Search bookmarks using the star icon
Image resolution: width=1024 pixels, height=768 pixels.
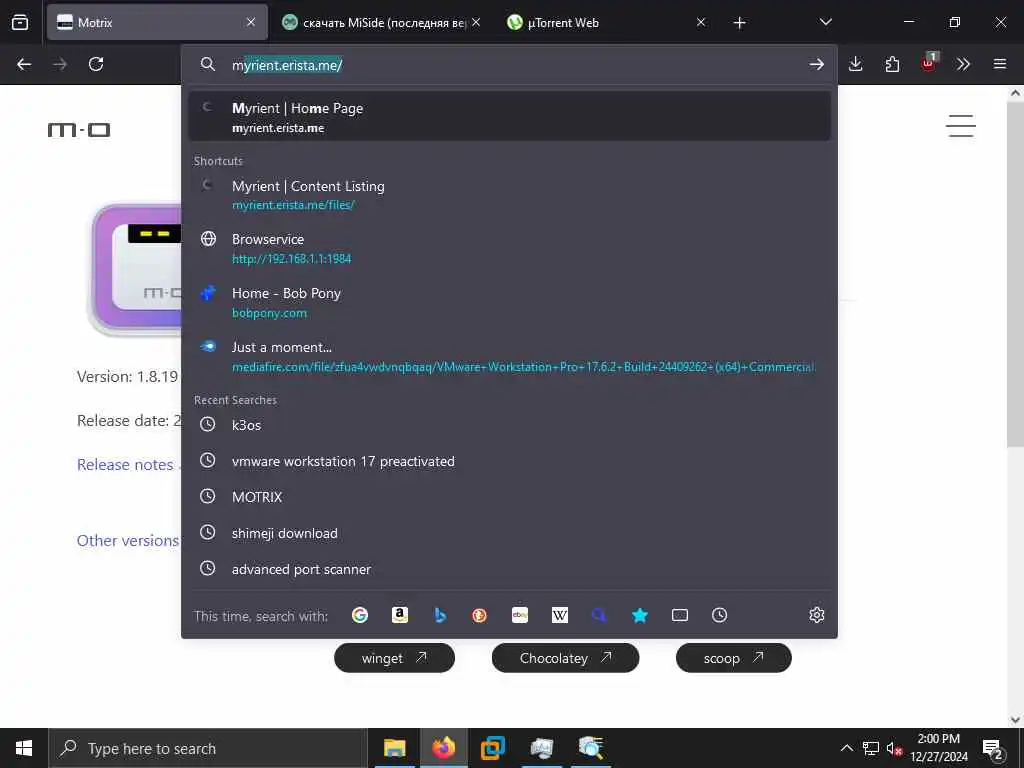pyautogui.click(x=640, y=615)
